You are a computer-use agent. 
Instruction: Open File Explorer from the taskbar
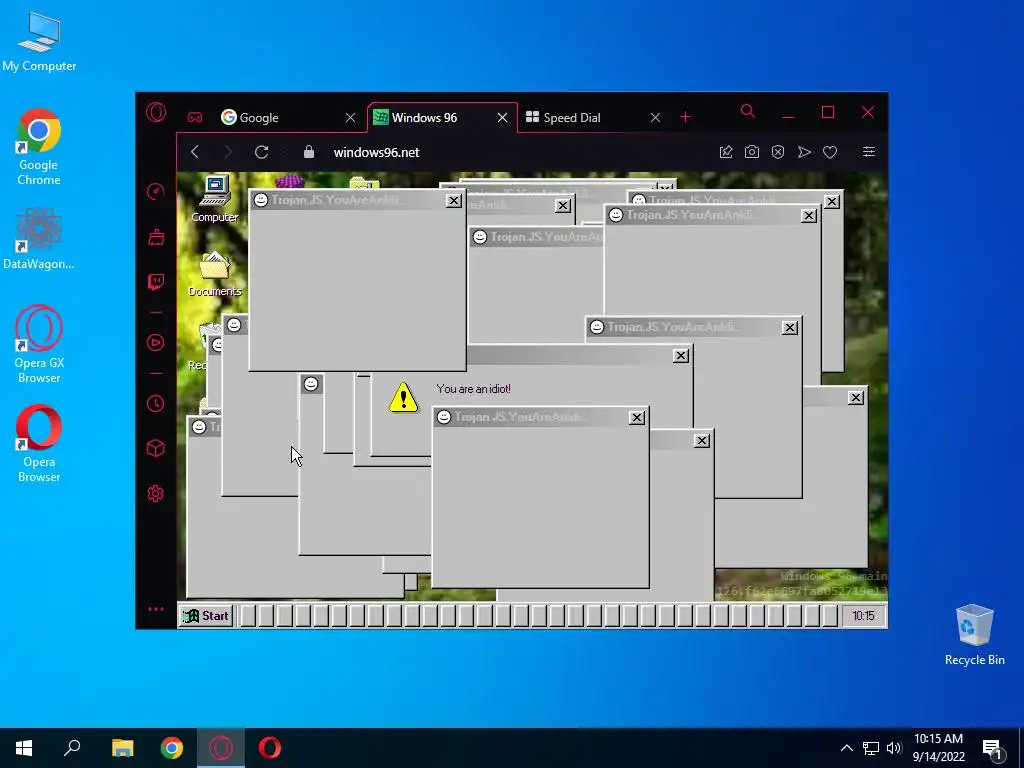point(122,748)
